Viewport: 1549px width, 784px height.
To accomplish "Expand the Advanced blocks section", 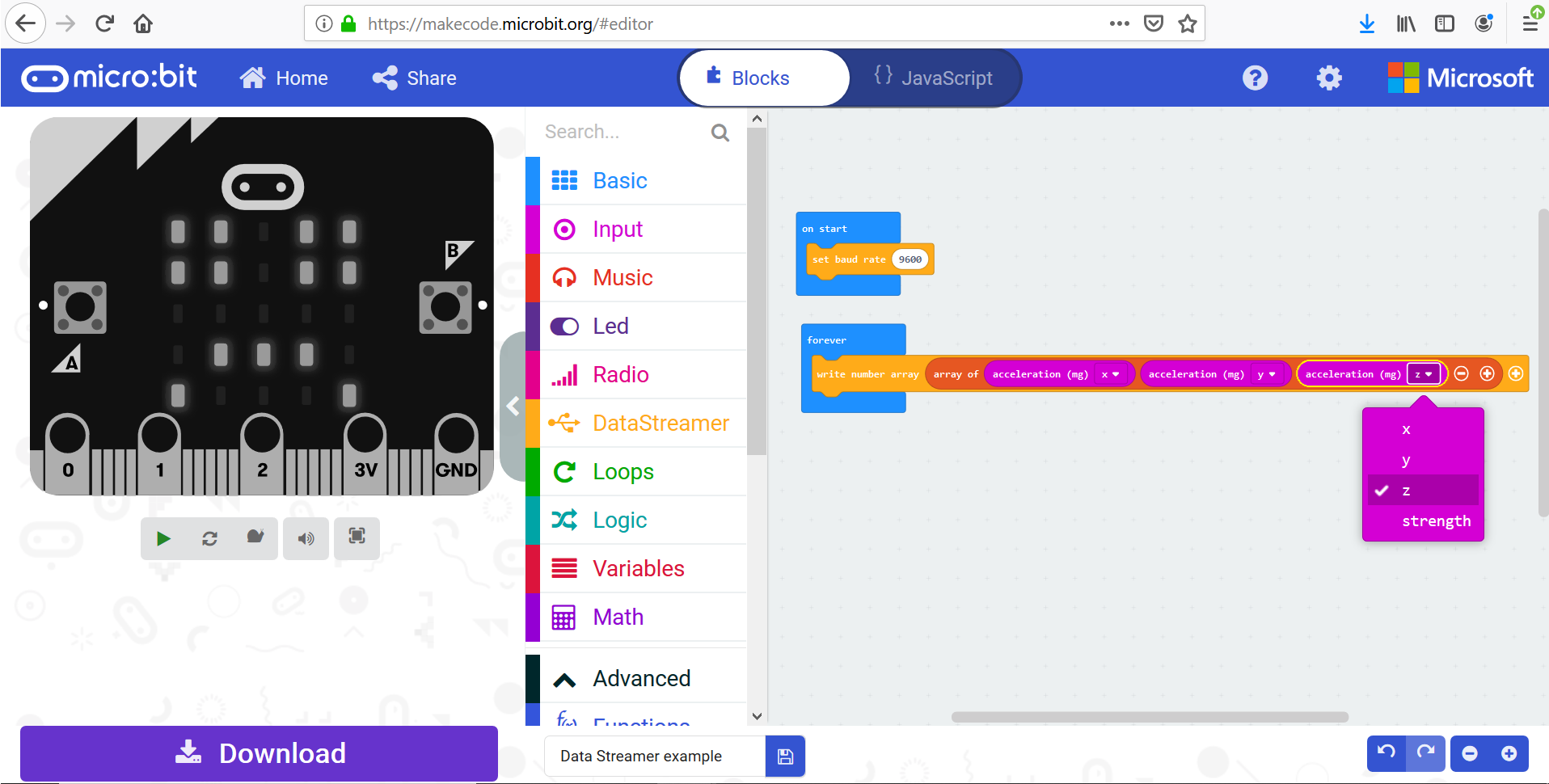I will pos(641,678).
